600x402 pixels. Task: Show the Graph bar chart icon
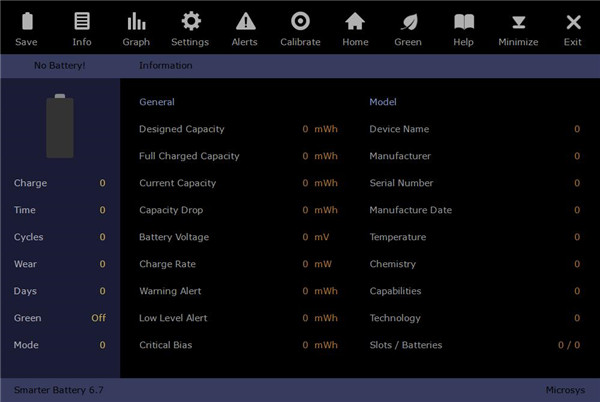pyautogui.click(x=136, y=22)
